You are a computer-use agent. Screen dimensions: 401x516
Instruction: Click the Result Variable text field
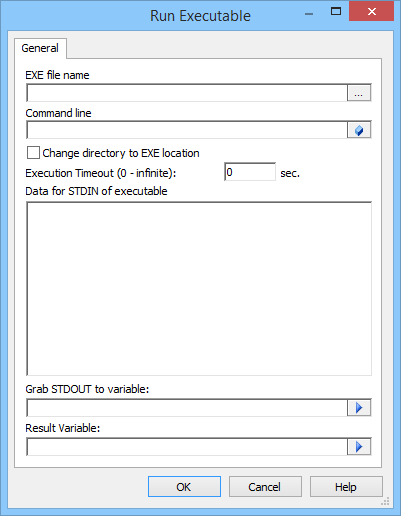point(187,447)
